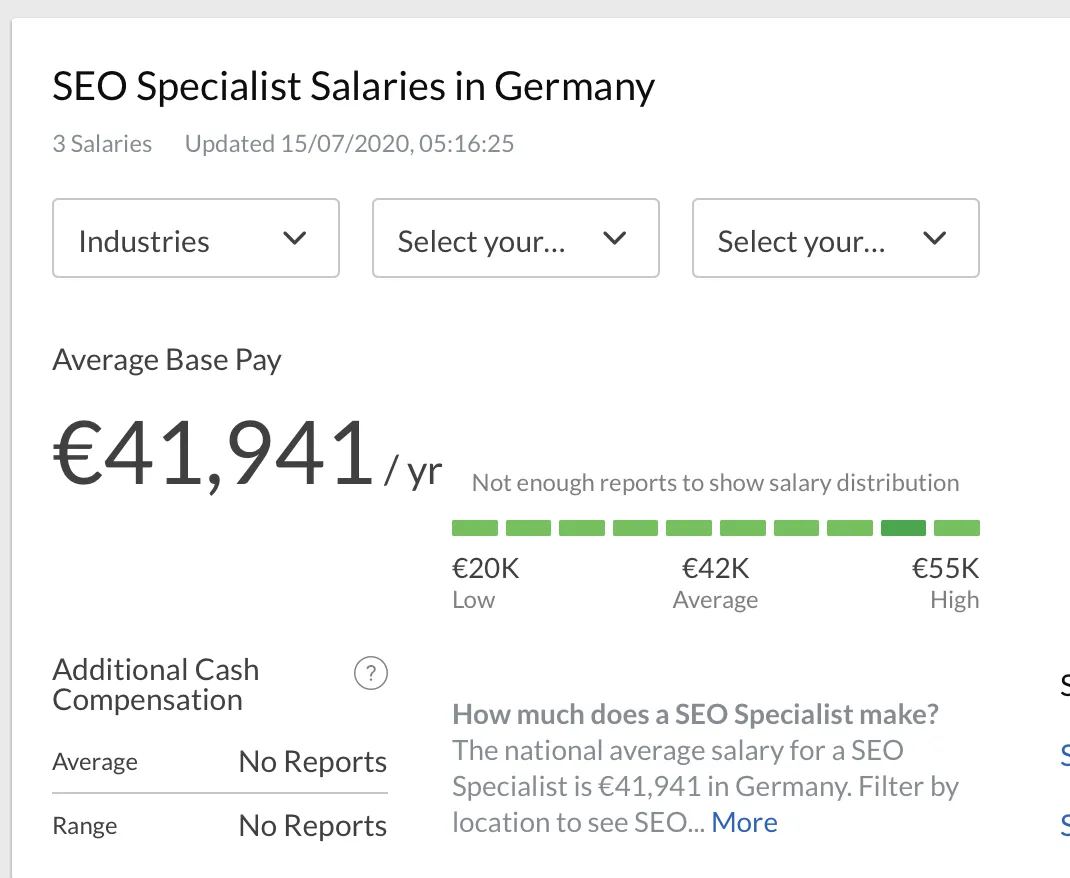The width and height of the screenshot is (1070, 878).
Task: Click the '€20K' low salary label
Action: (x=486, y=568)
